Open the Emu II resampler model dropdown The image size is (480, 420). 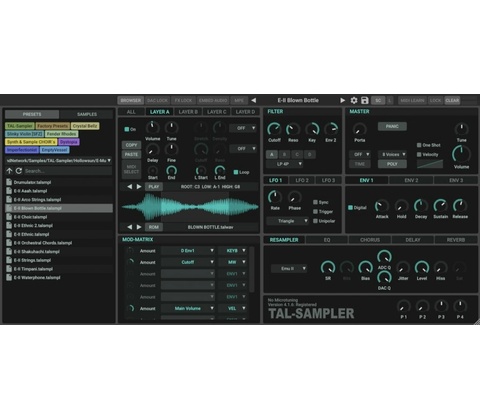tap(289, 268)
